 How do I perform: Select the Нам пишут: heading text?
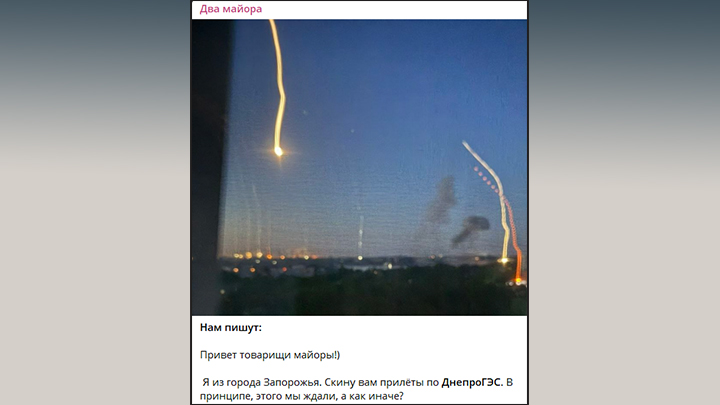[x=231, y=327]
